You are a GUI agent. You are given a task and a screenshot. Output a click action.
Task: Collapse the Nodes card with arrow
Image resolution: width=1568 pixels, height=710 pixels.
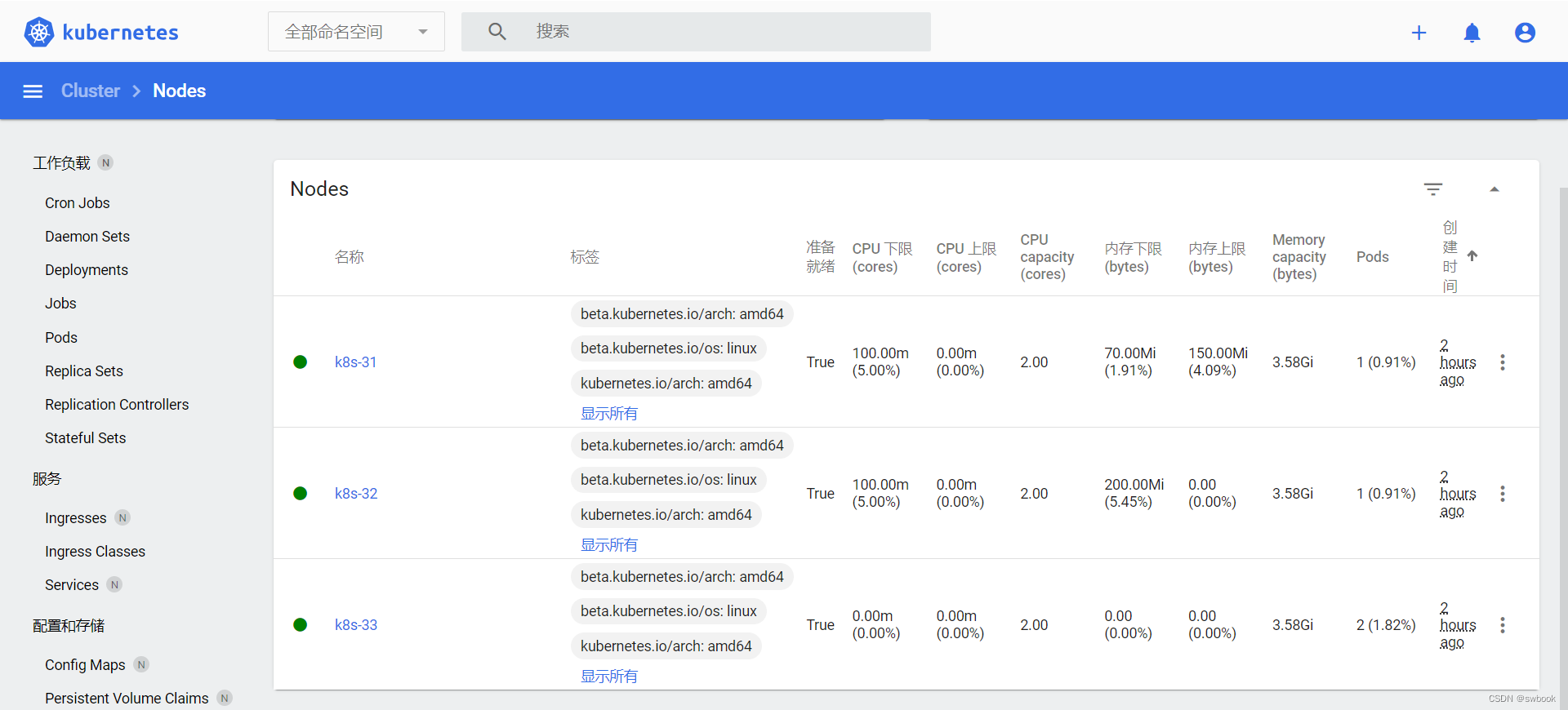coord(1494,189)
